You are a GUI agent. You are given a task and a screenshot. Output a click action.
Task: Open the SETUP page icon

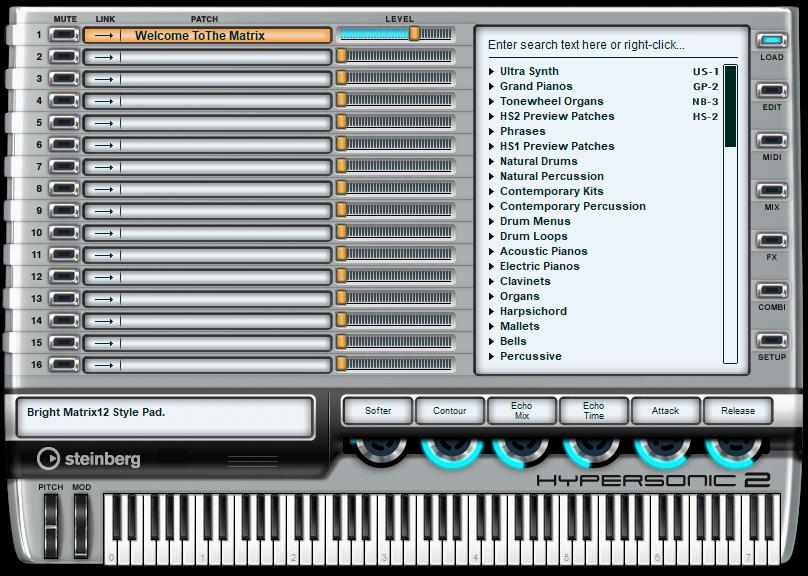tap(771, 341)
